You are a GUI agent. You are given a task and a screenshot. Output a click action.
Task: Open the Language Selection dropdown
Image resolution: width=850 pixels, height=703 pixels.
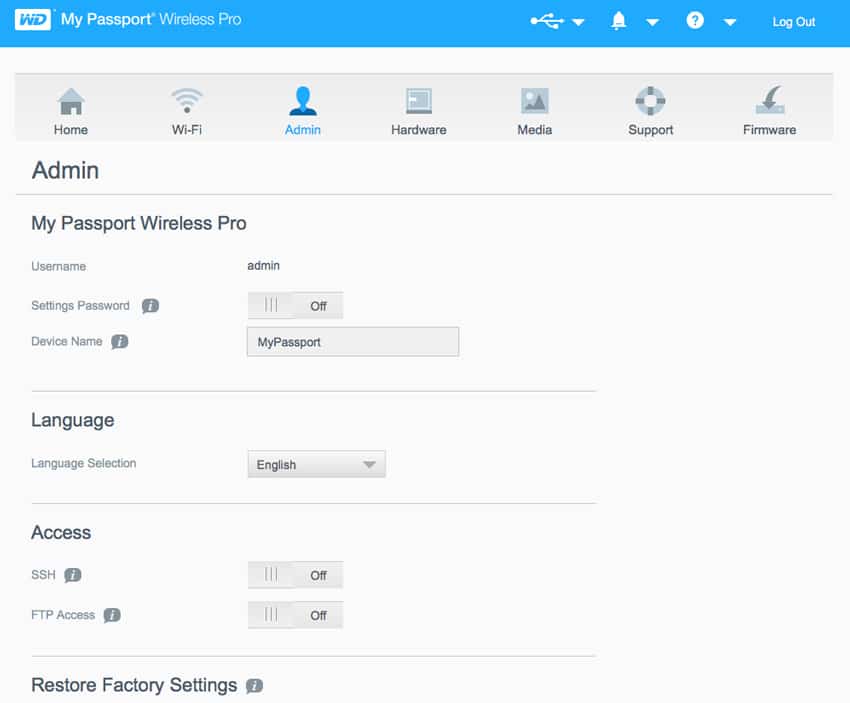click(317, 465)
